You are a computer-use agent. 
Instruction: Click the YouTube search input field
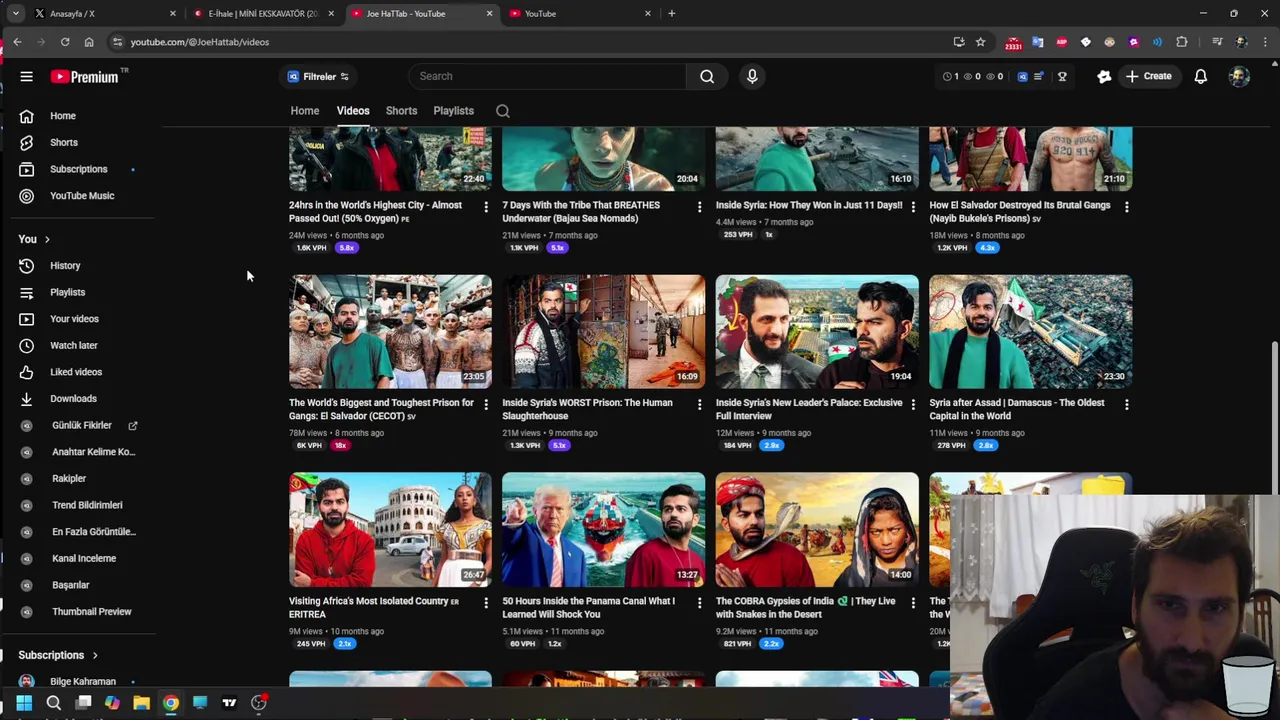(548, 76)
